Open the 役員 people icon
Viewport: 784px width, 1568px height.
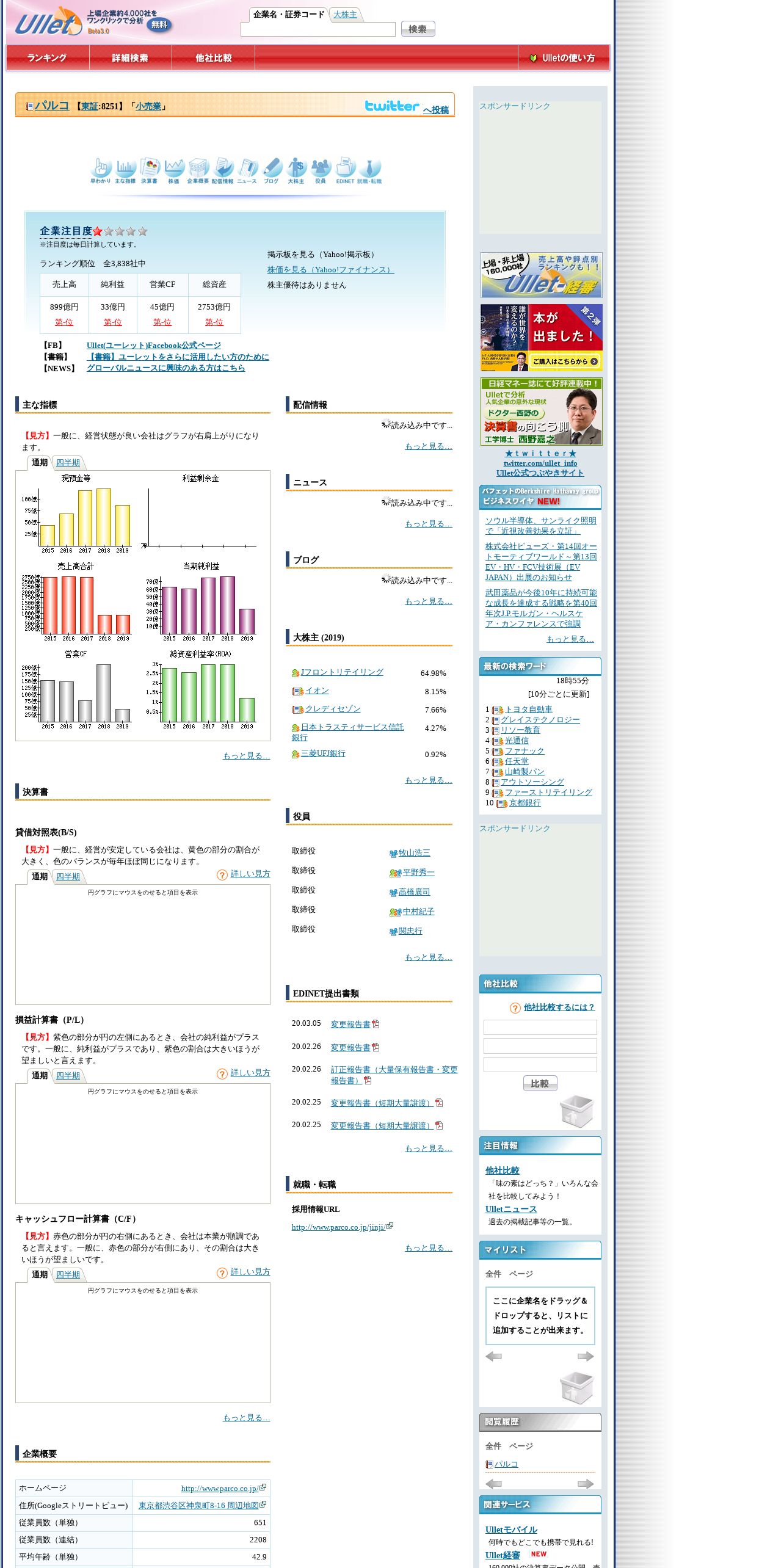point(321,170)
